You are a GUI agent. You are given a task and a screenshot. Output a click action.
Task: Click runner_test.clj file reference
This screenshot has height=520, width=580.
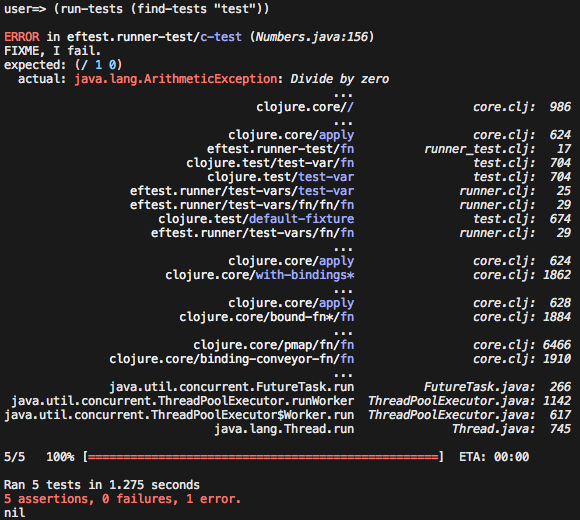point(479,149)
